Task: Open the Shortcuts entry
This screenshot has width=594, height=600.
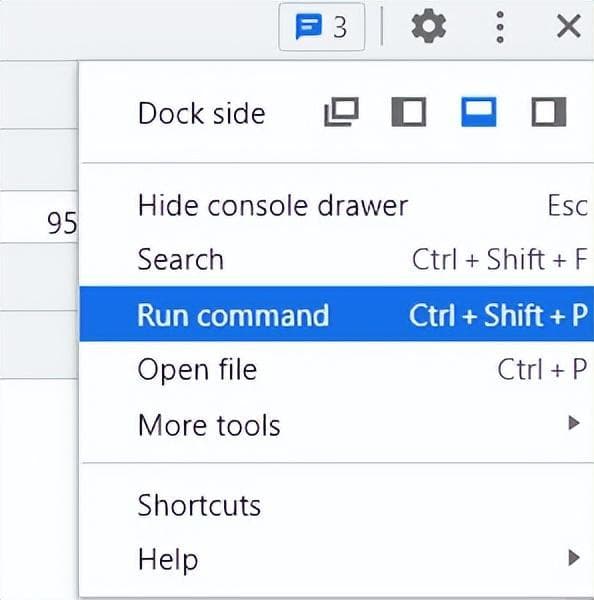Action: tap(337, 505)
